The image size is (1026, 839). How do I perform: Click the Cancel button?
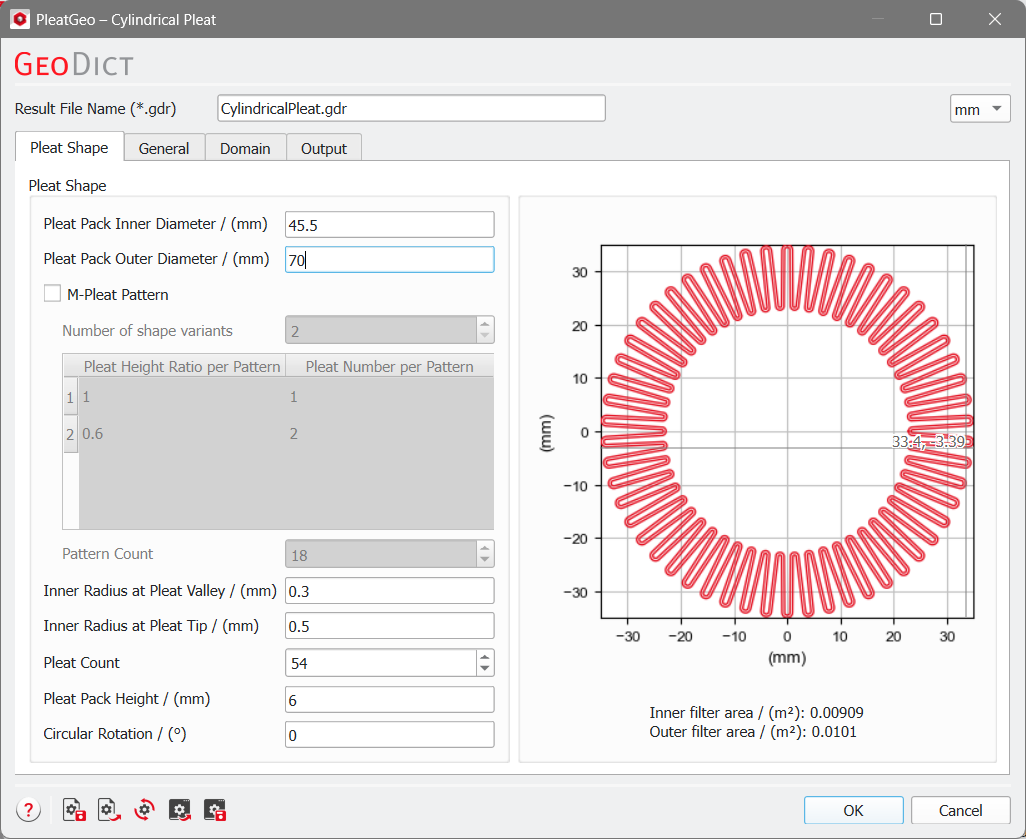pos(960,810)
